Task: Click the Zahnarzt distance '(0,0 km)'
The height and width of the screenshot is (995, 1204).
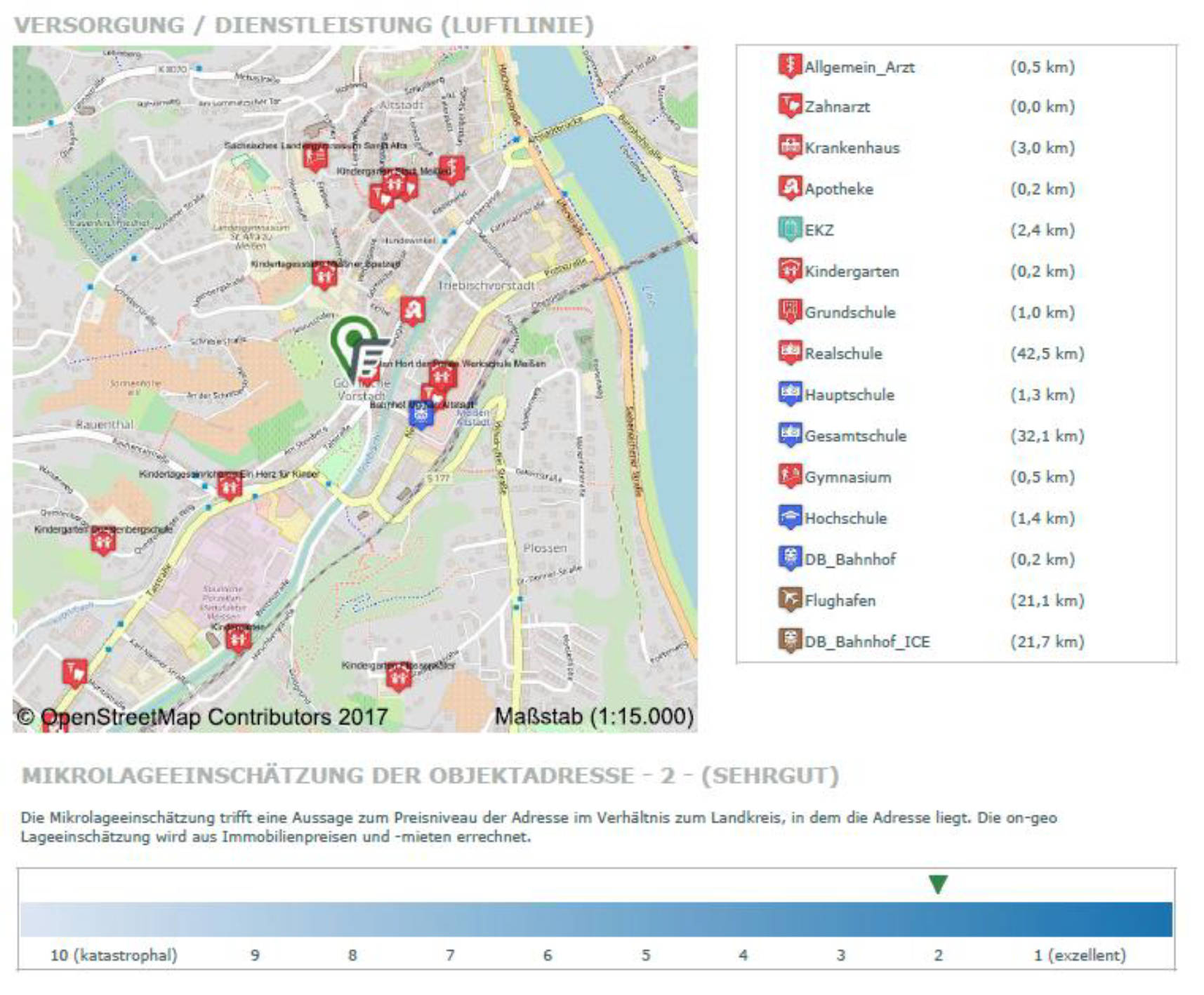Action: click(x=1043, y=107)
